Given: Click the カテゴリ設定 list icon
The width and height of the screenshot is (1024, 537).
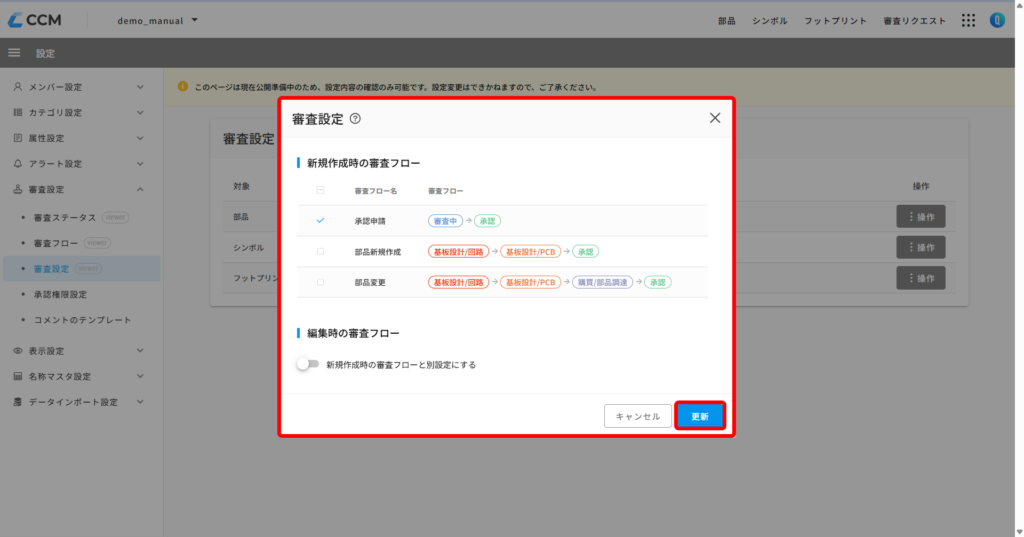Looking at the screenshot, I should tap(18, 112).
